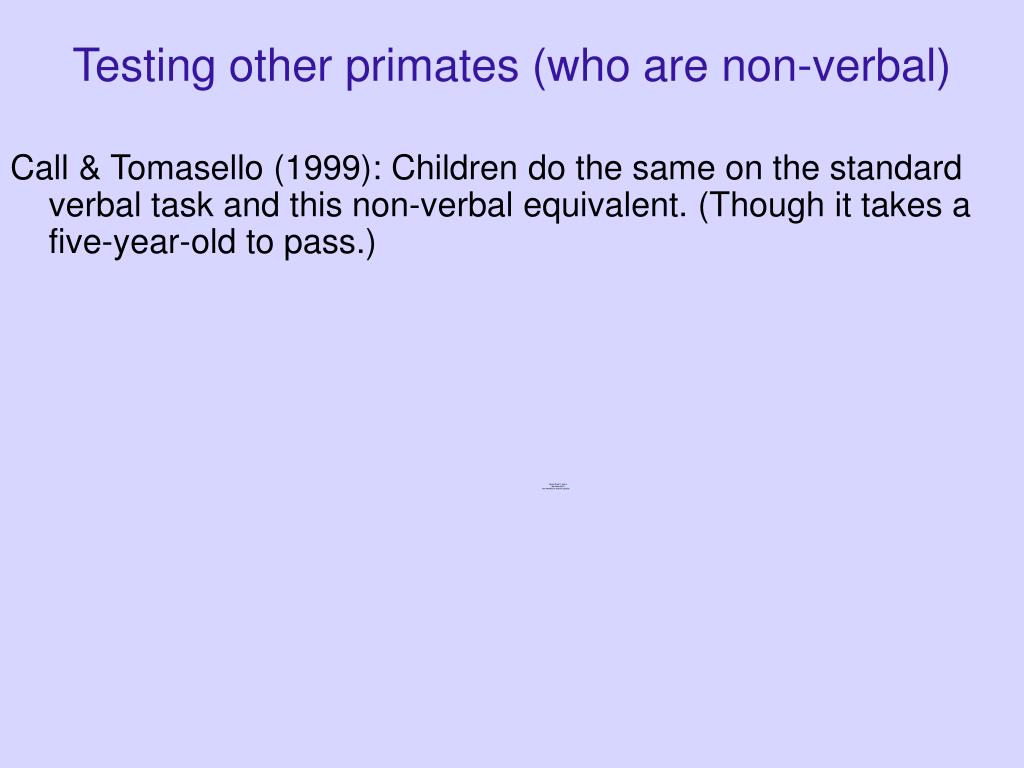Select 'verbal task' at start of second line

131,205
